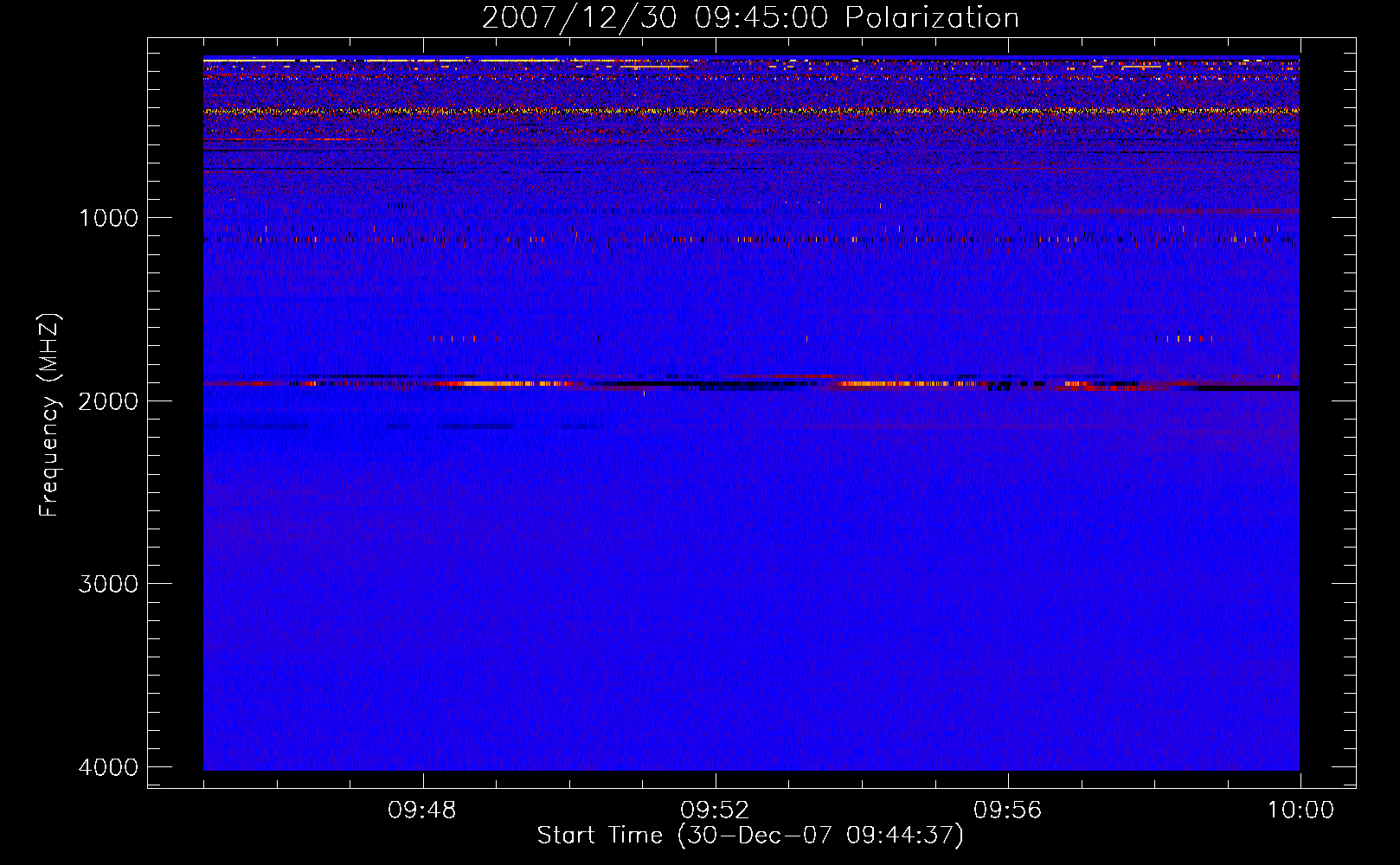Click the 10:00 time tick label
Screen dimensions: 1400x865
click(1300, 811)
